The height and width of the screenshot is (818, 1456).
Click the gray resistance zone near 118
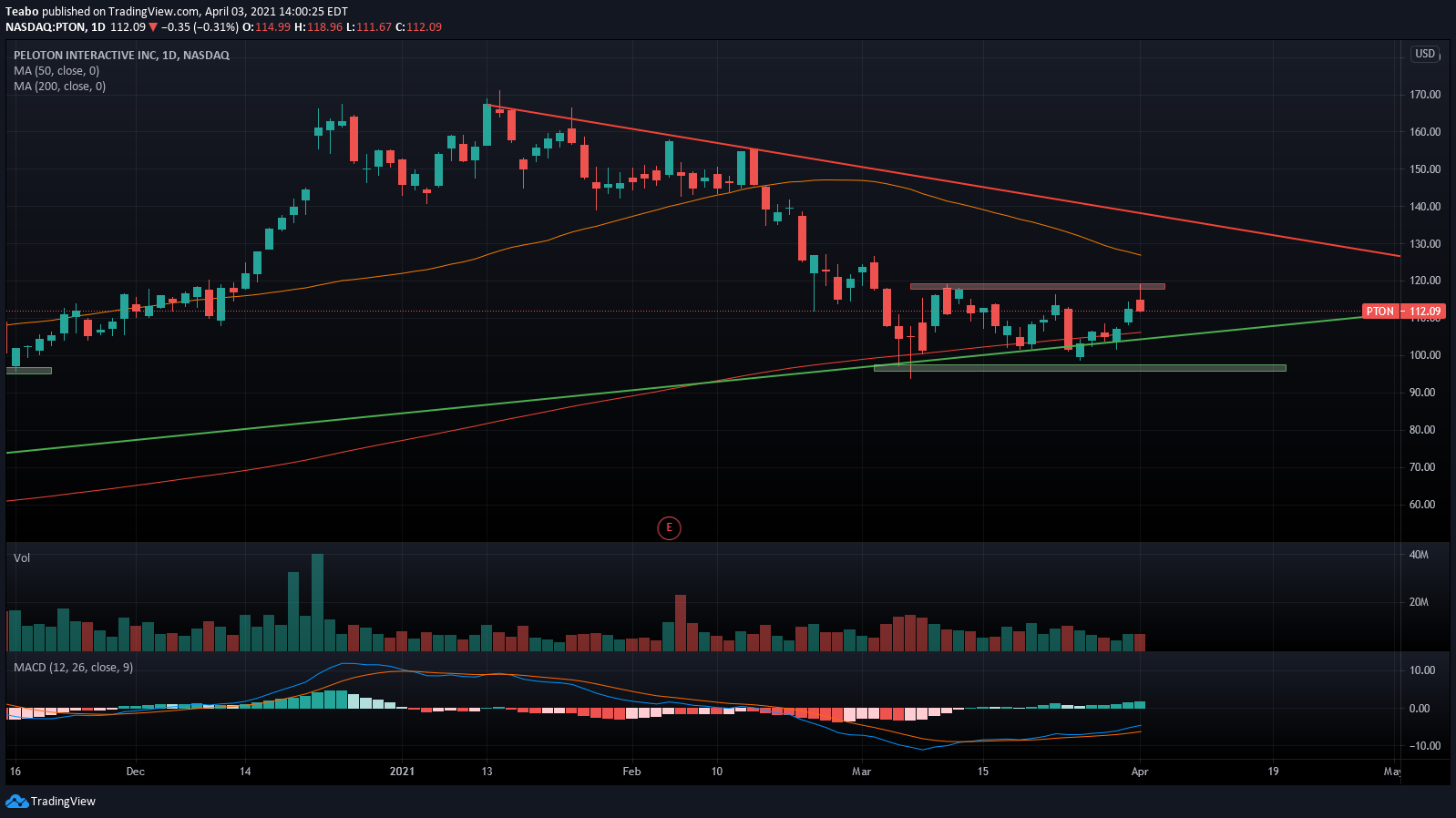(1037, 287)
